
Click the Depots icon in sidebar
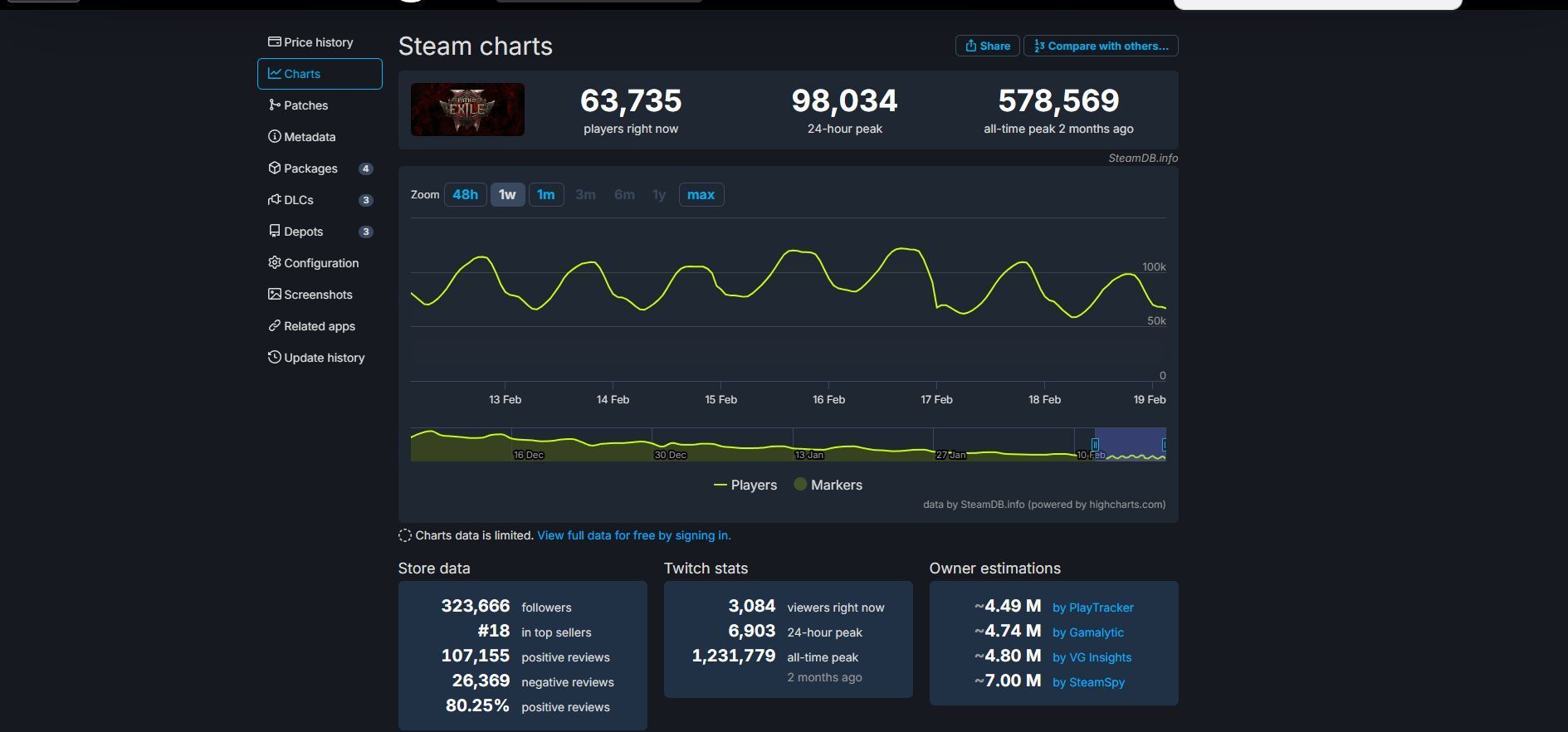274,231
